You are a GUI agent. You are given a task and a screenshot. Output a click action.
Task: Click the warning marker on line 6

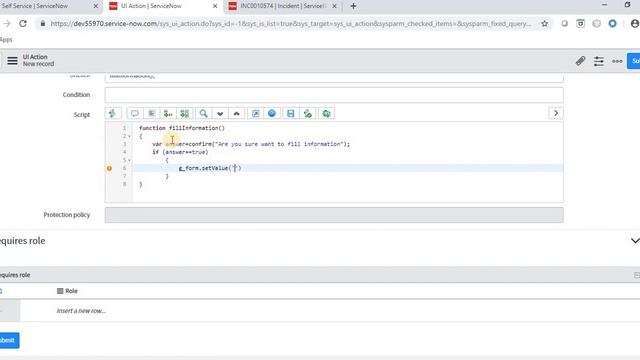coord(109,168)
